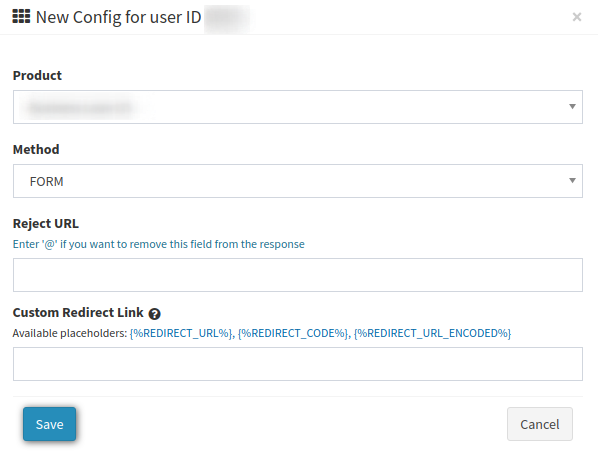This screenshot has height=465, width=598.
Task: Click the '@' removal hint text
Action: [x=159, y=244]
